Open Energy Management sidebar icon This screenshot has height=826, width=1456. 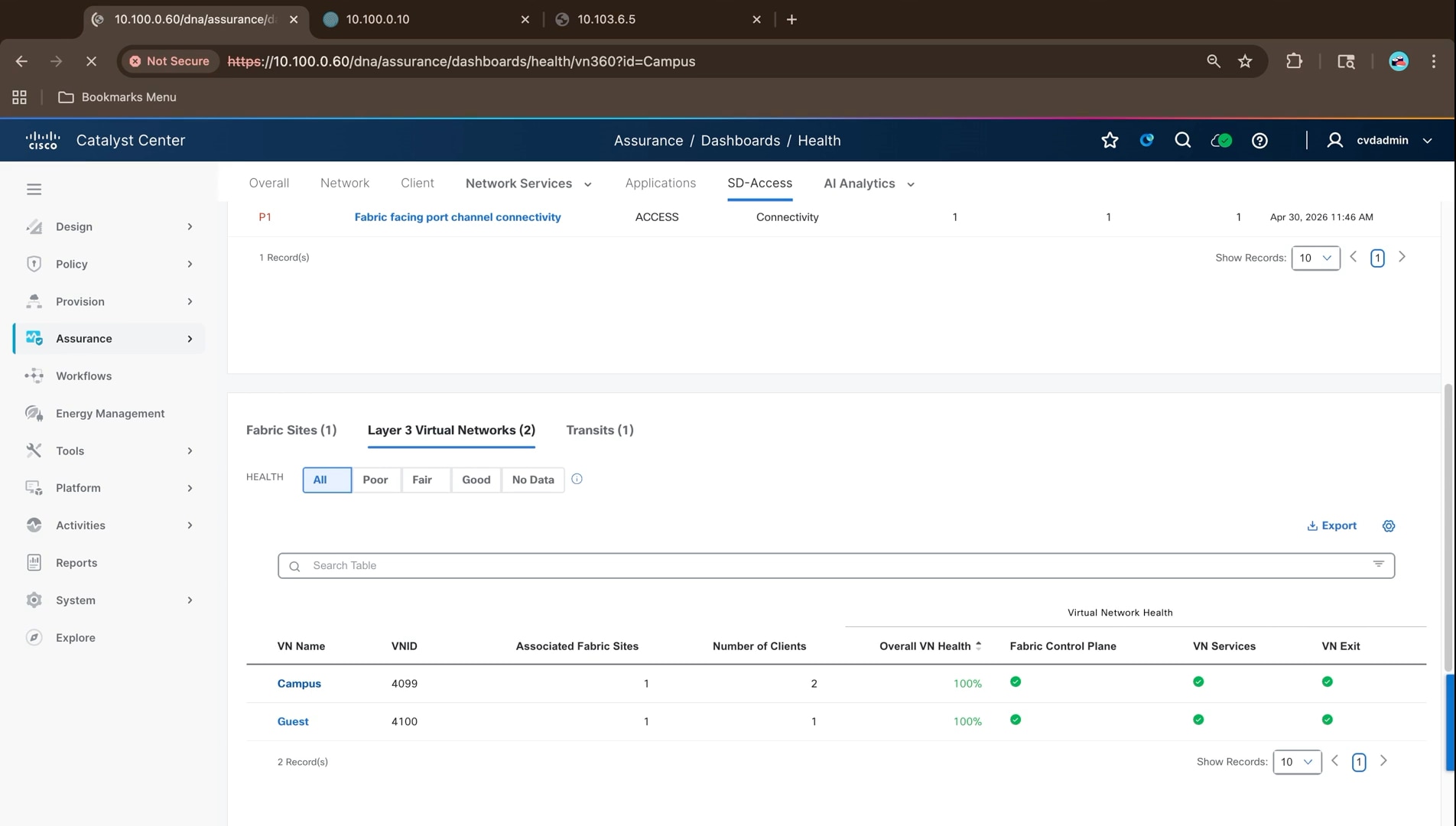click(34, 413)
